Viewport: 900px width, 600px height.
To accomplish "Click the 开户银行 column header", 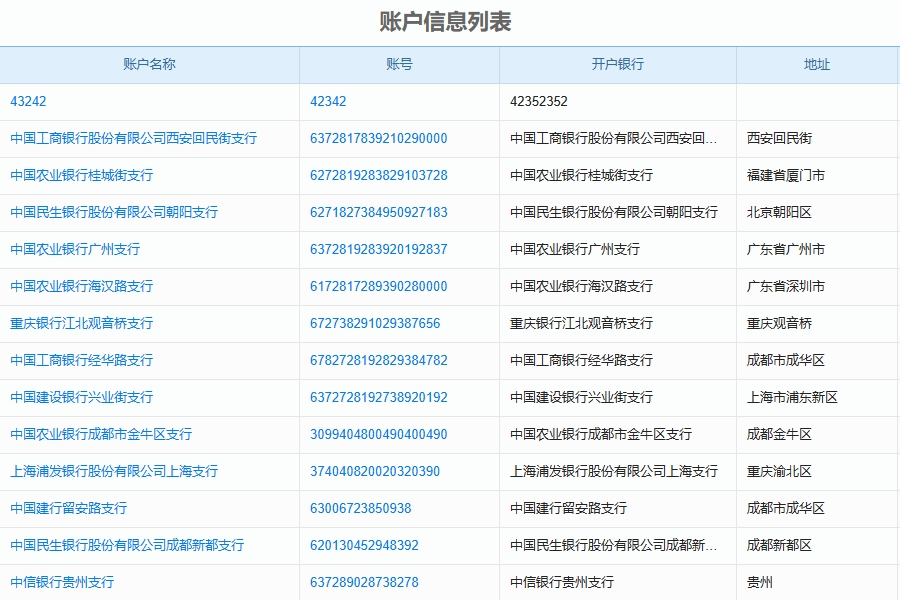I will [615, 64].
